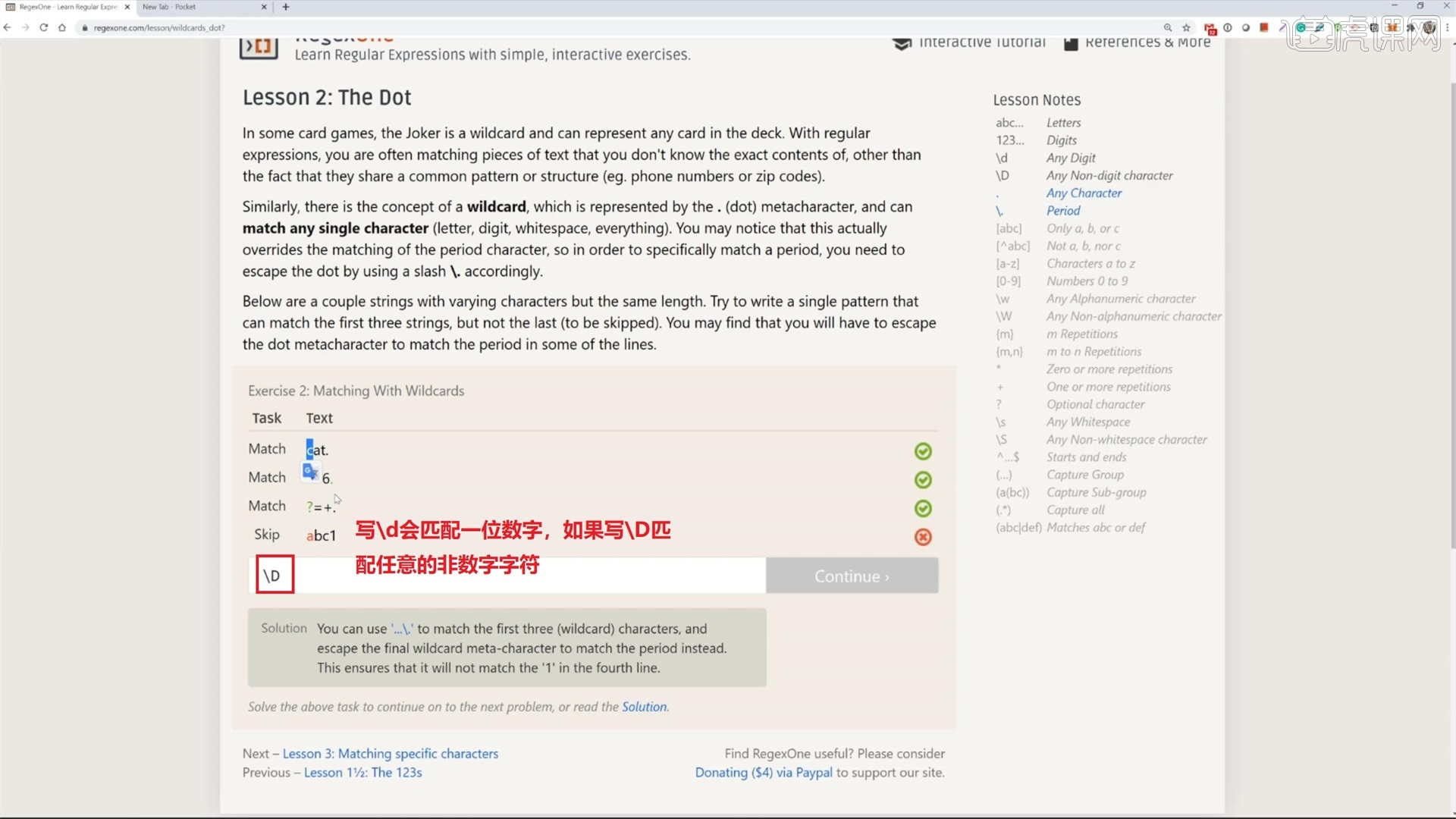This screenshot has height=819, width=1456.
Task: Click the green checkmark beside cat.
Action: click(x=923, y=451)
